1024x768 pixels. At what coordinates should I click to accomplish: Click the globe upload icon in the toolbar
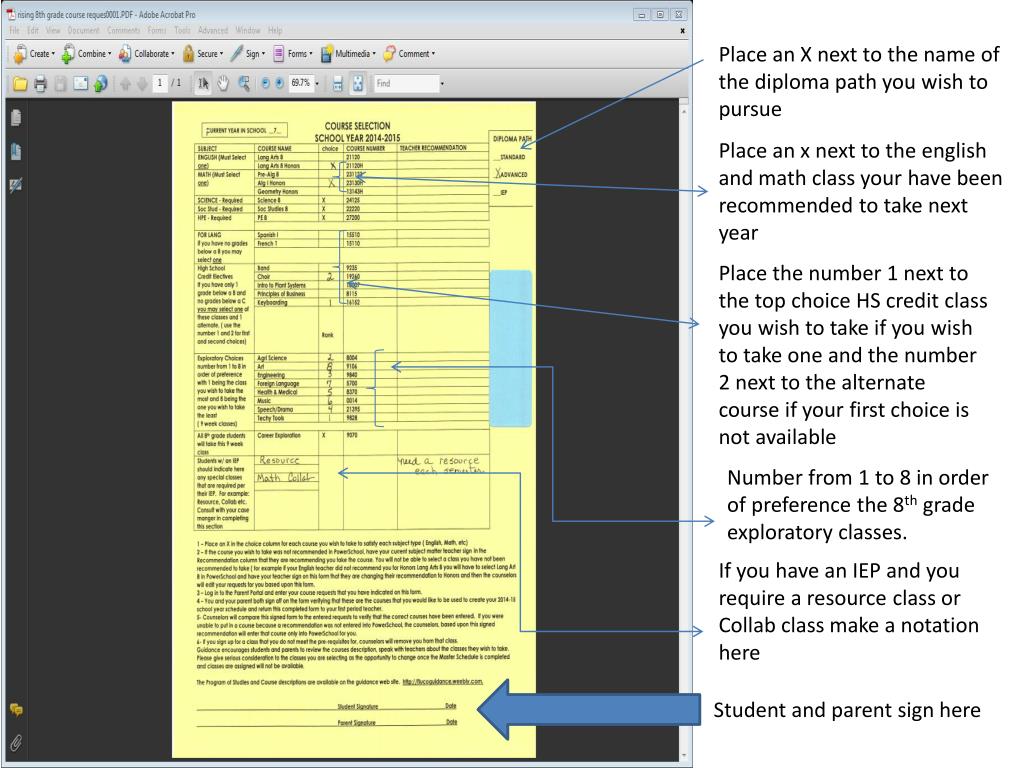point(100,84)
